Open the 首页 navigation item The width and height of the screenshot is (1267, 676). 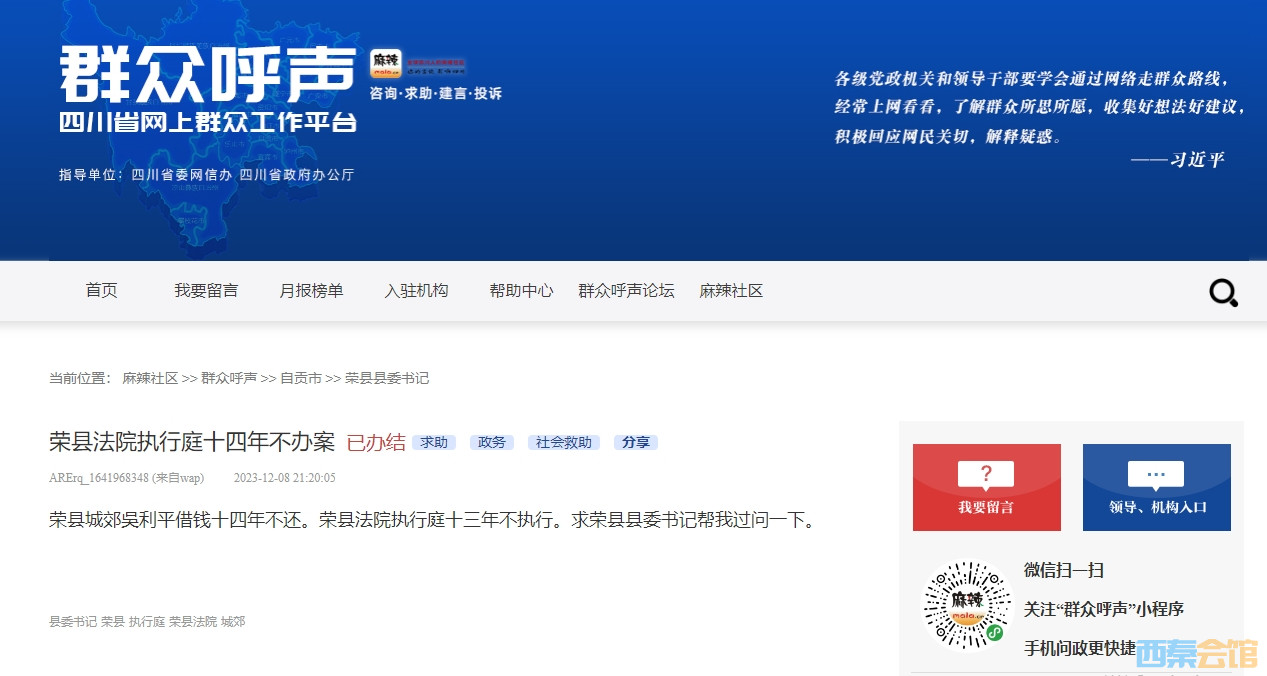tap(101, 291)
